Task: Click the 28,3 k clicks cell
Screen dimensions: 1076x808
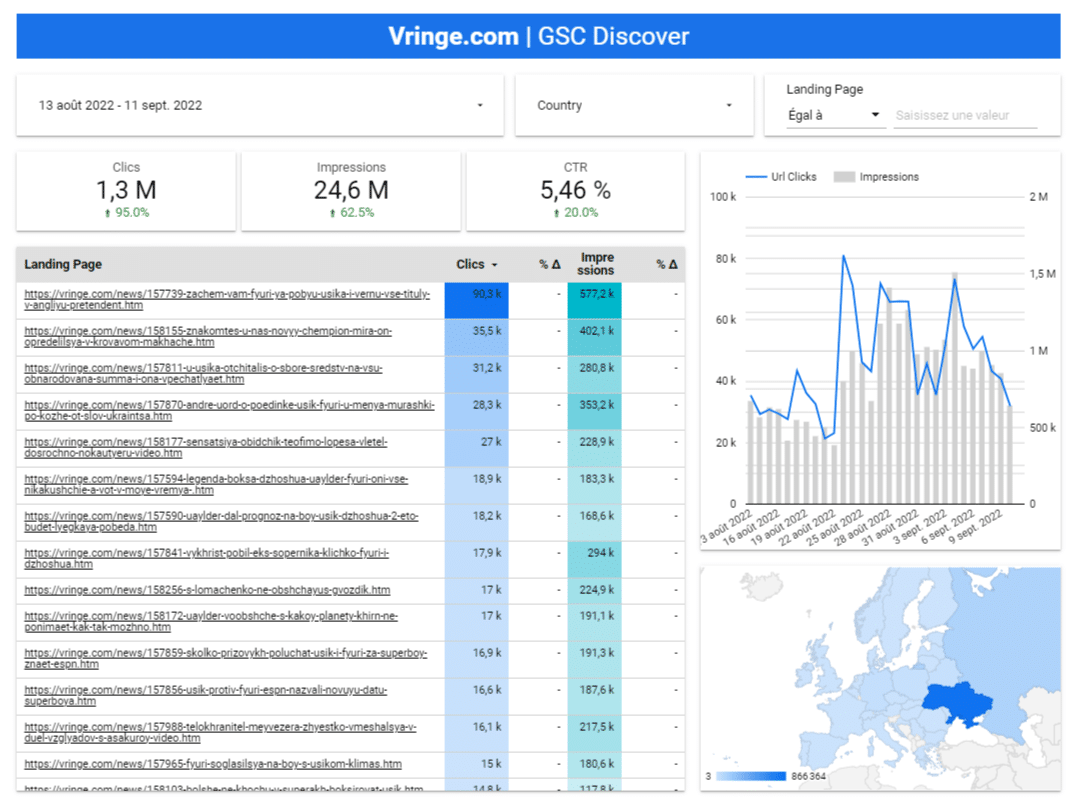Action: click(x=476, y=411)
